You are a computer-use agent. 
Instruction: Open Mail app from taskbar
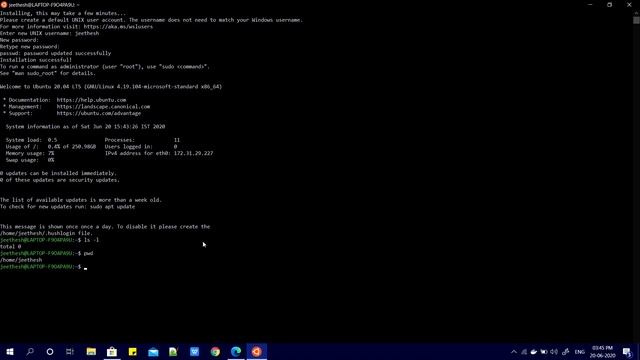[153, 351]
